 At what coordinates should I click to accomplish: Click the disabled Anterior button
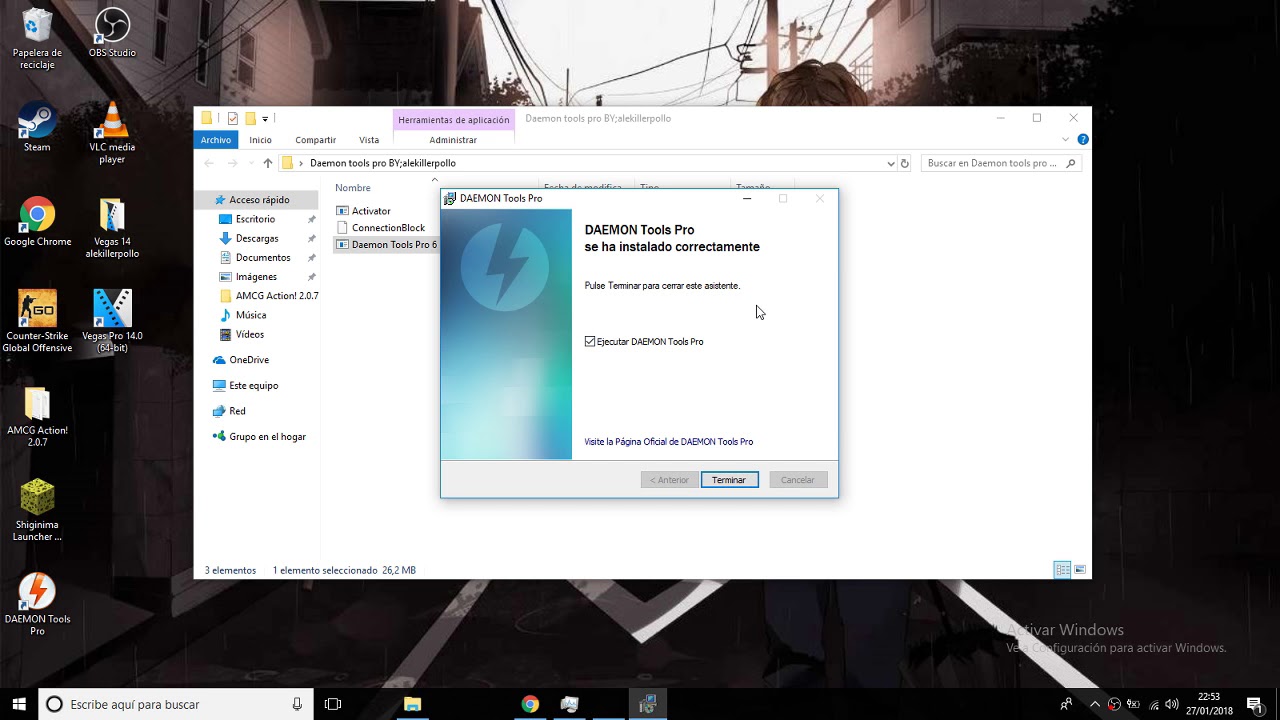tap(669, 480)
